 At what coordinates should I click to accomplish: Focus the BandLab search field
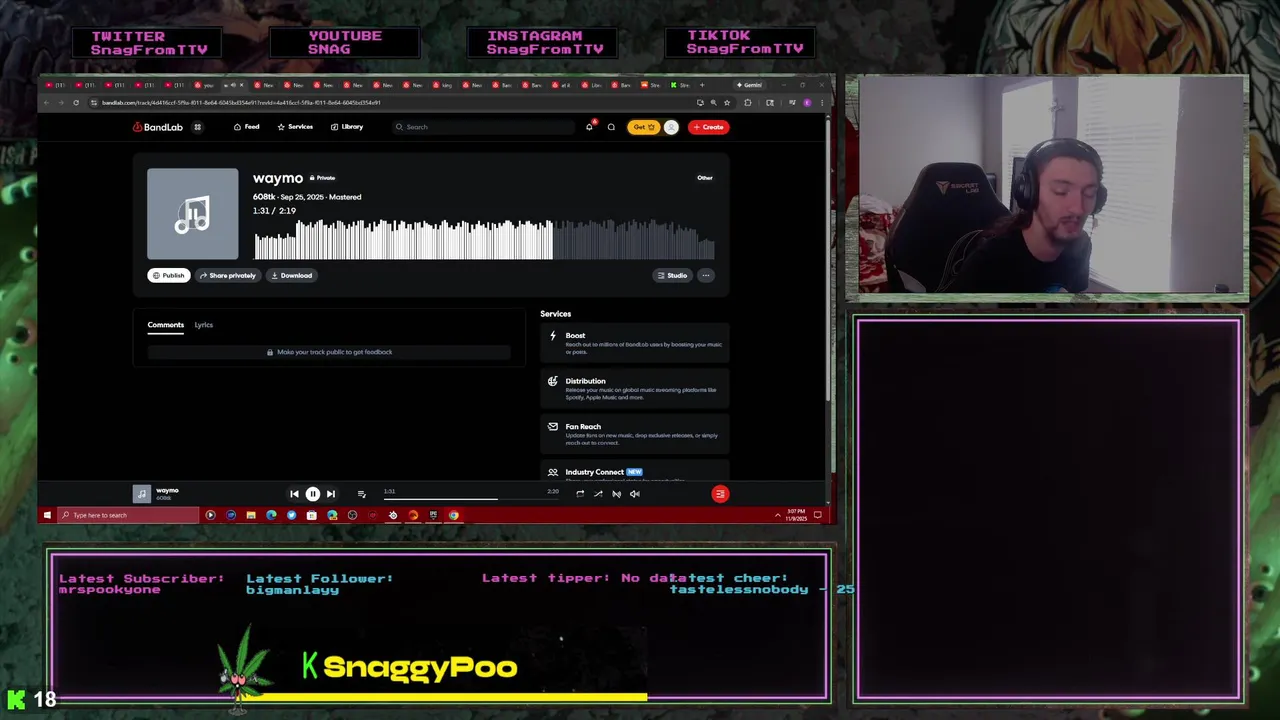click(485, 127)
